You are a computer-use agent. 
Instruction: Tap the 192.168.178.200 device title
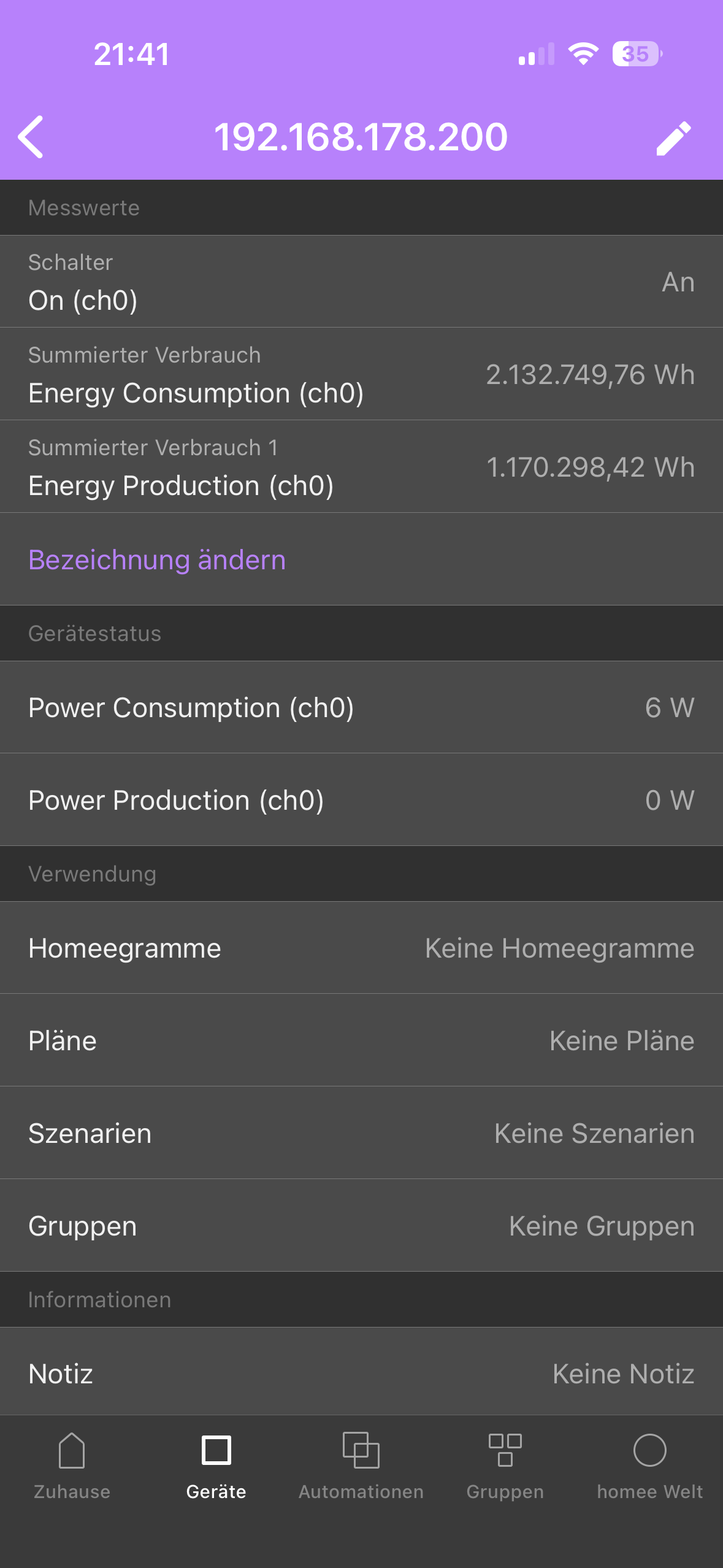click(x=361, y=137)
